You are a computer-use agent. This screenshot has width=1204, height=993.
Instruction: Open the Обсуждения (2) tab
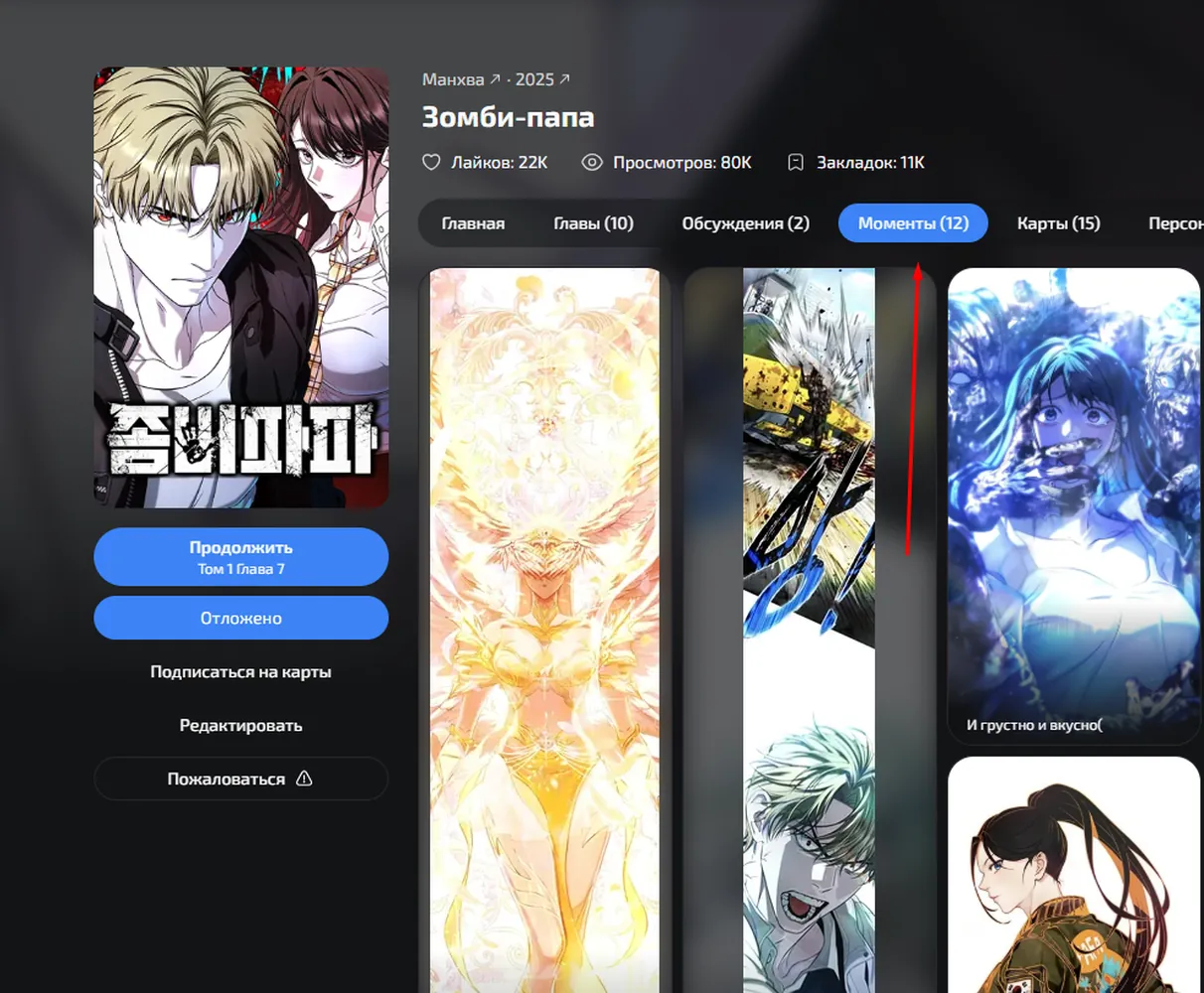point(745,223)
